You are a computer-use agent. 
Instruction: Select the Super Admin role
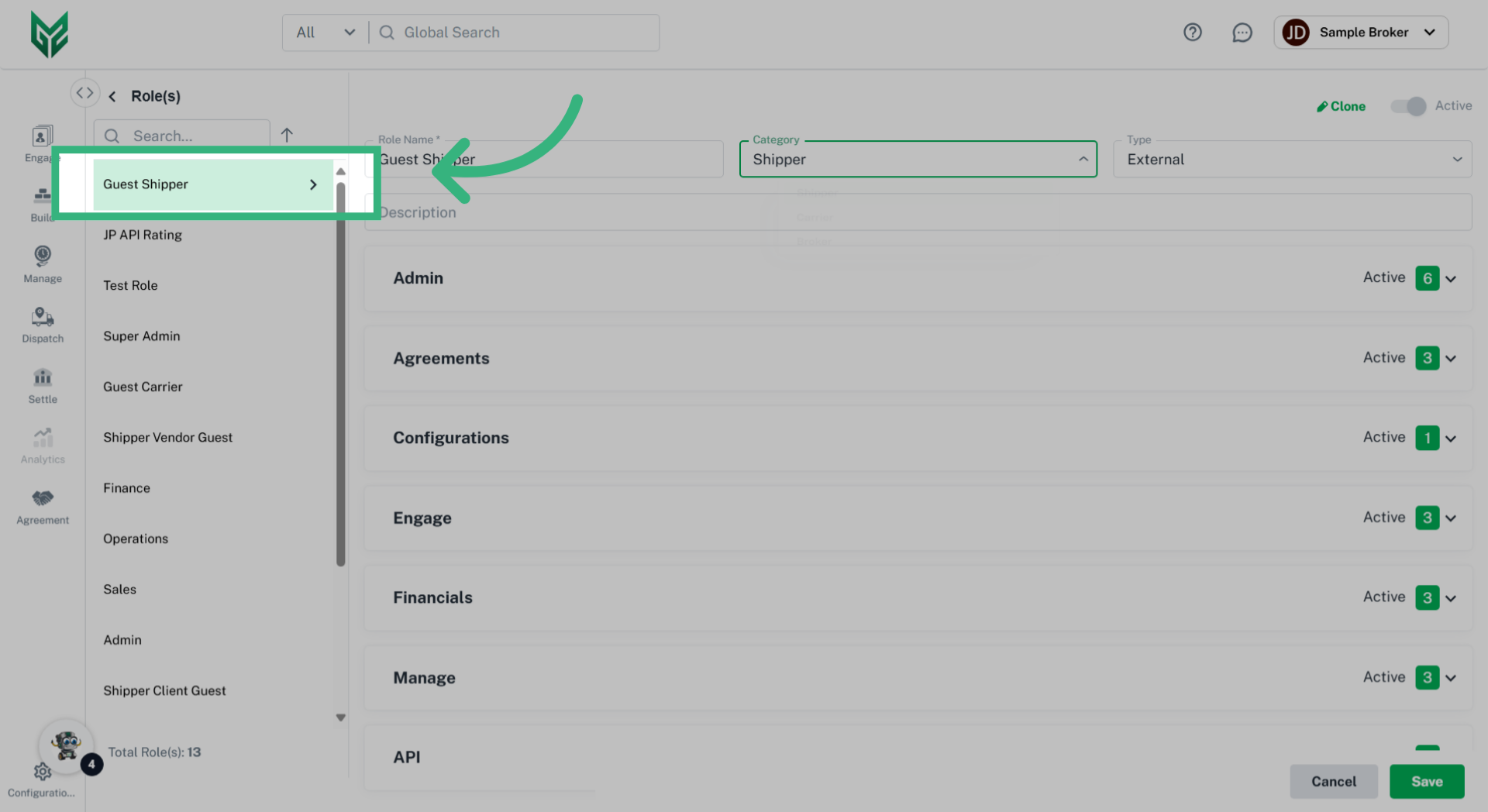tap(142, 336)
